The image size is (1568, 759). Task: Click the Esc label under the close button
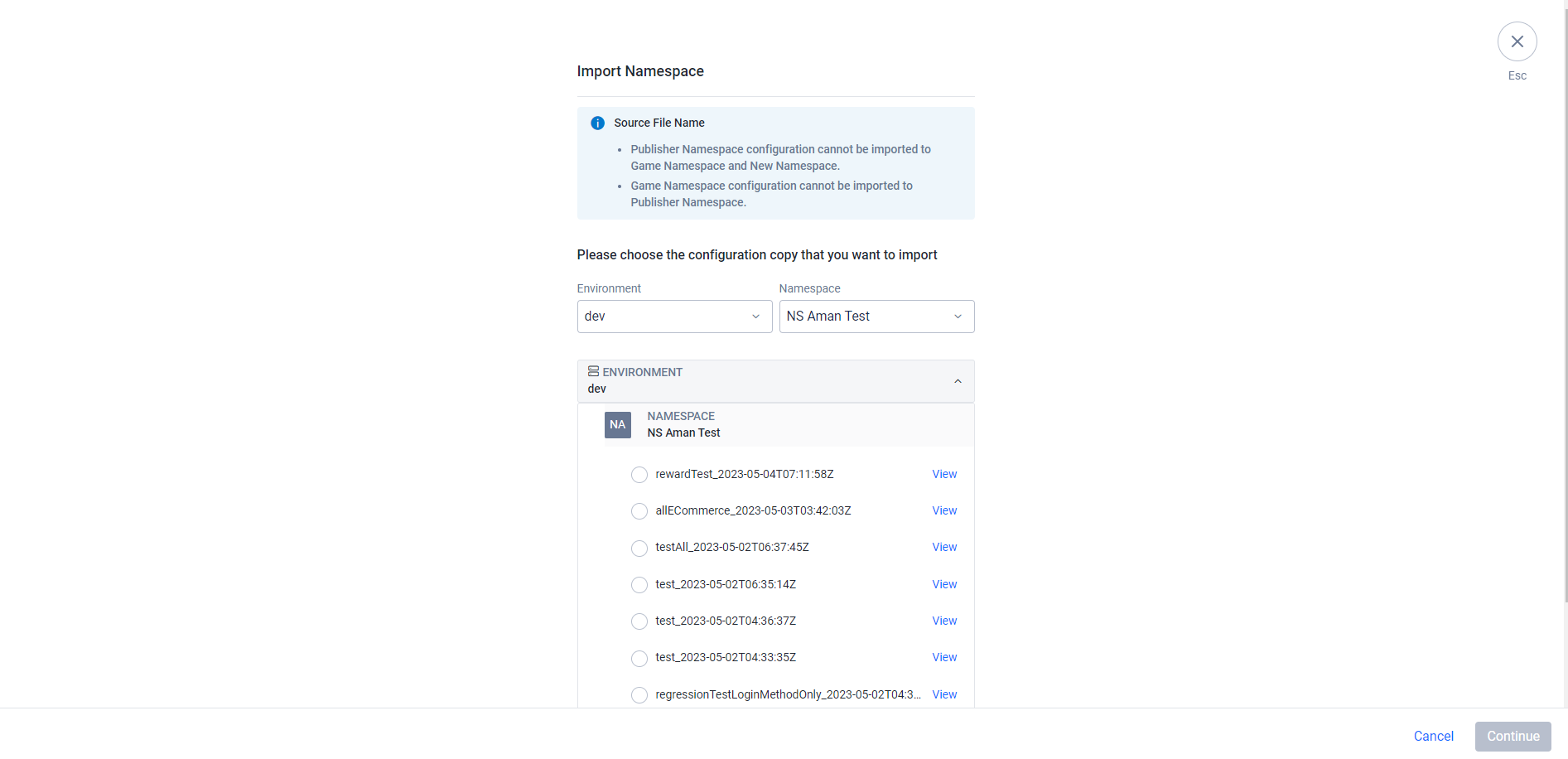point(1517,75)
